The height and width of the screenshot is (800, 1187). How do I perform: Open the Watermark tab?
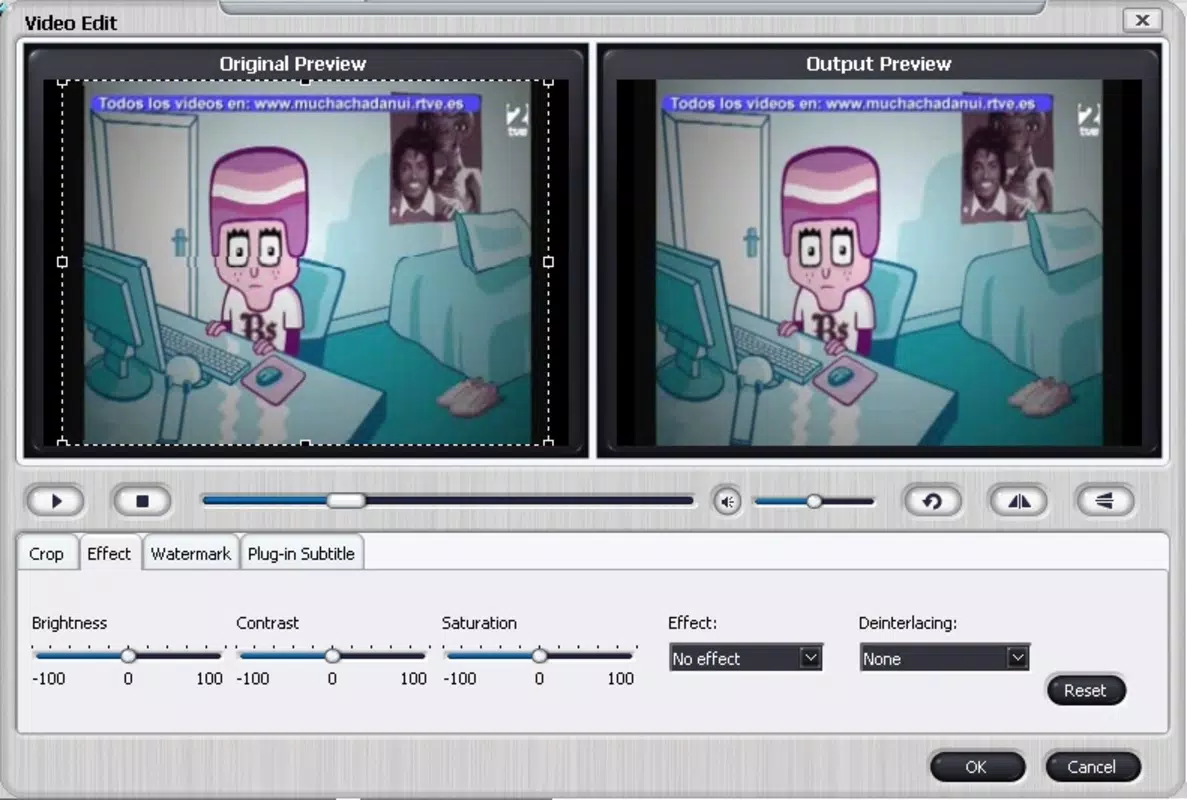191,553
